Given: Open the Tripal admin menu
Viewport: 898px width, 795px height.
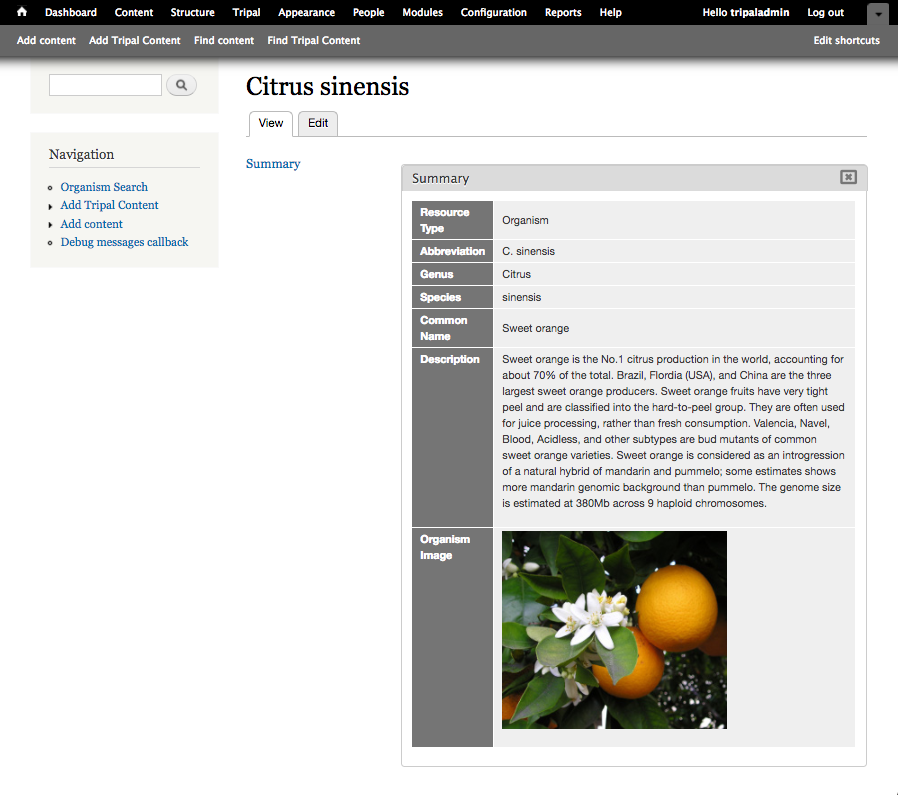Looking at the screenshot, I should 246,13.
